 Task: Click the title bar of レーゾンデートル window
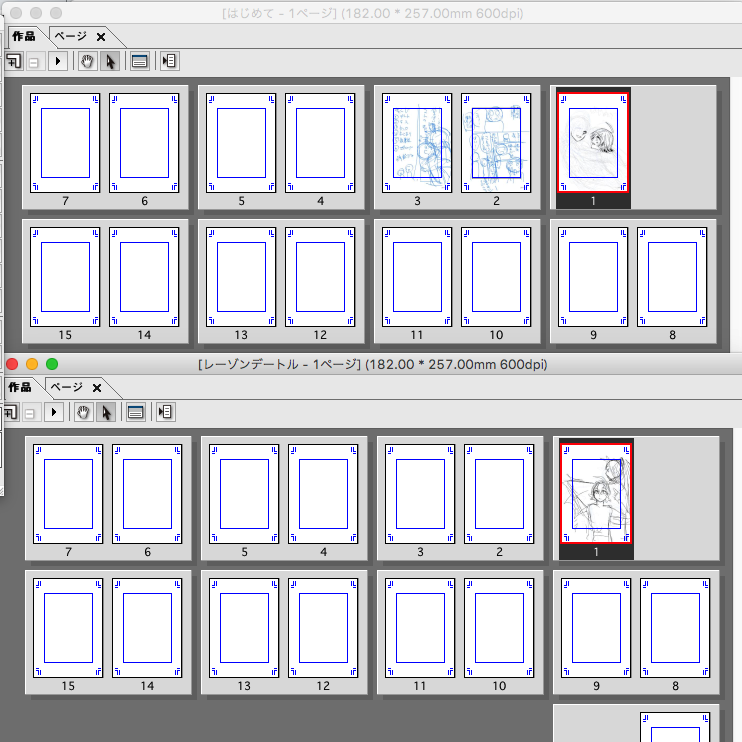(x=372, y=364)
